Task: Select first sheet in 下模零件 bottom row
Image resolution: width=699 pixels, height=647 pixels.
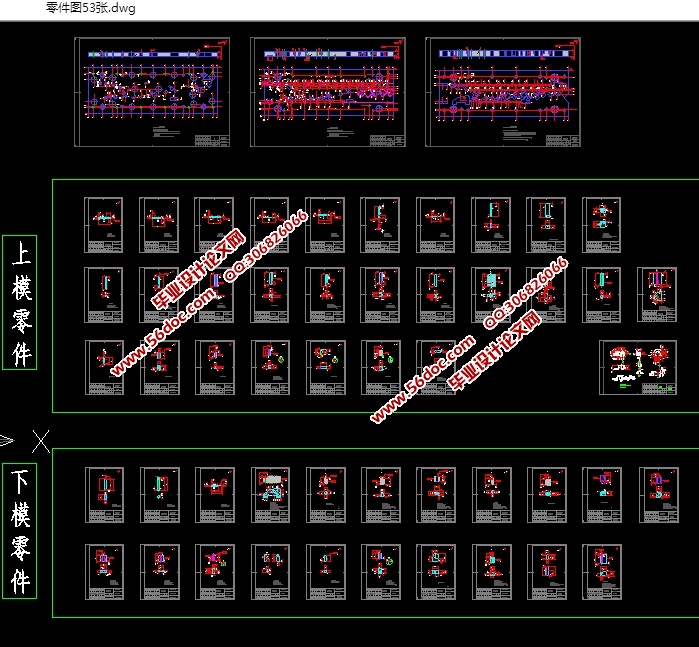Action: 104,572
